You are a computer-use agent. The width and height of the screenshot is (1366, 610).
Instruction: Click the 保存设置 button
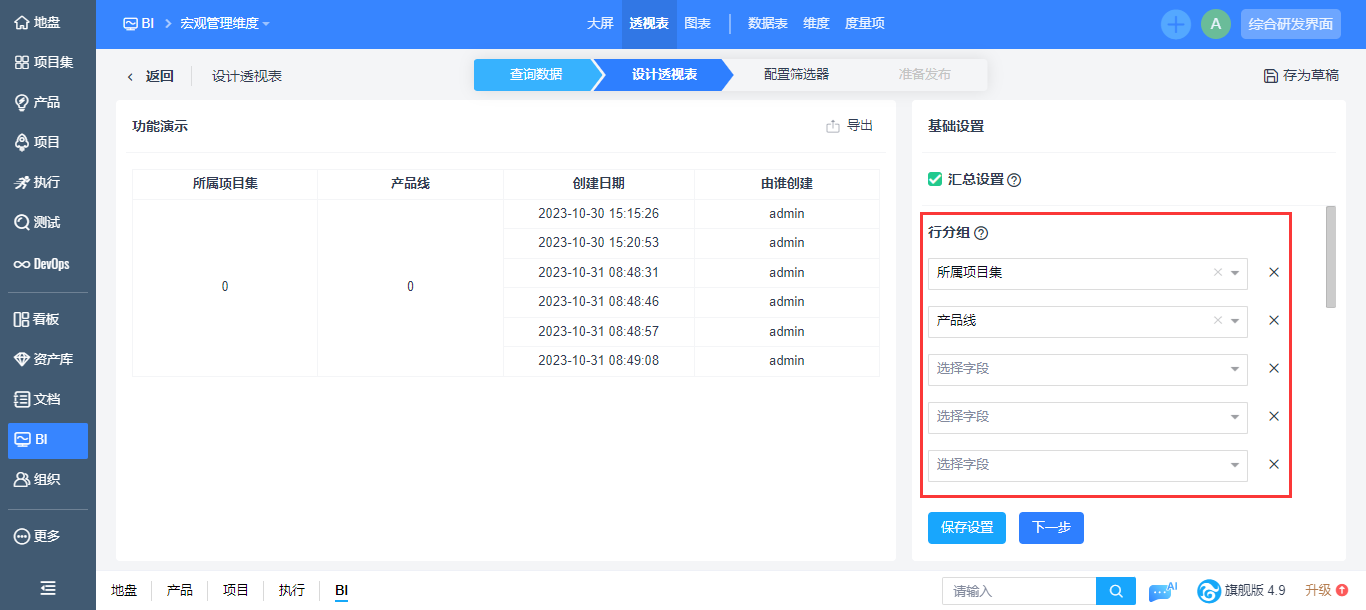(x=966, y=528)
